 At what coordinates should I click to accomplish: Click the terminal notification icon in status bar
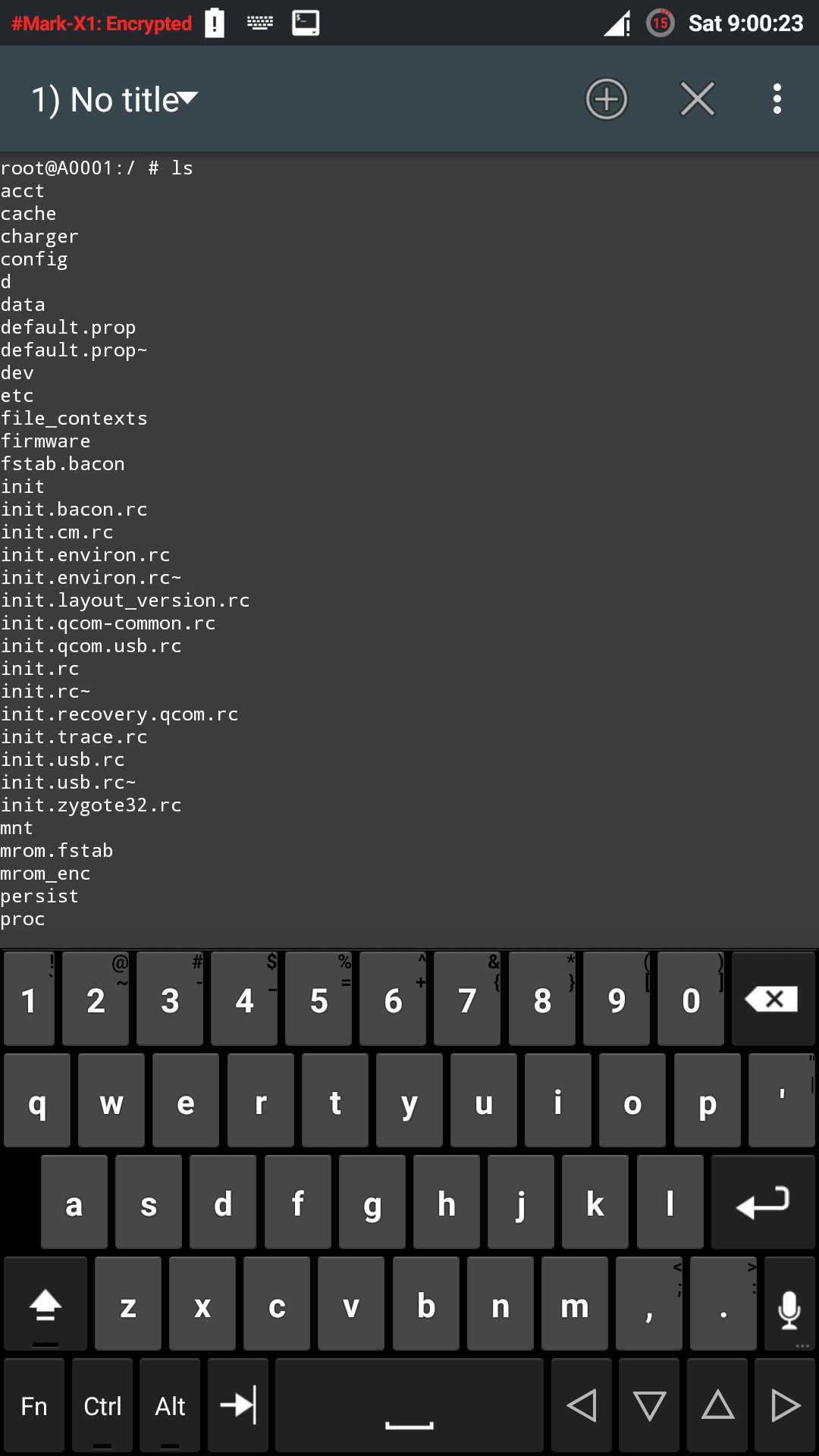306,23
